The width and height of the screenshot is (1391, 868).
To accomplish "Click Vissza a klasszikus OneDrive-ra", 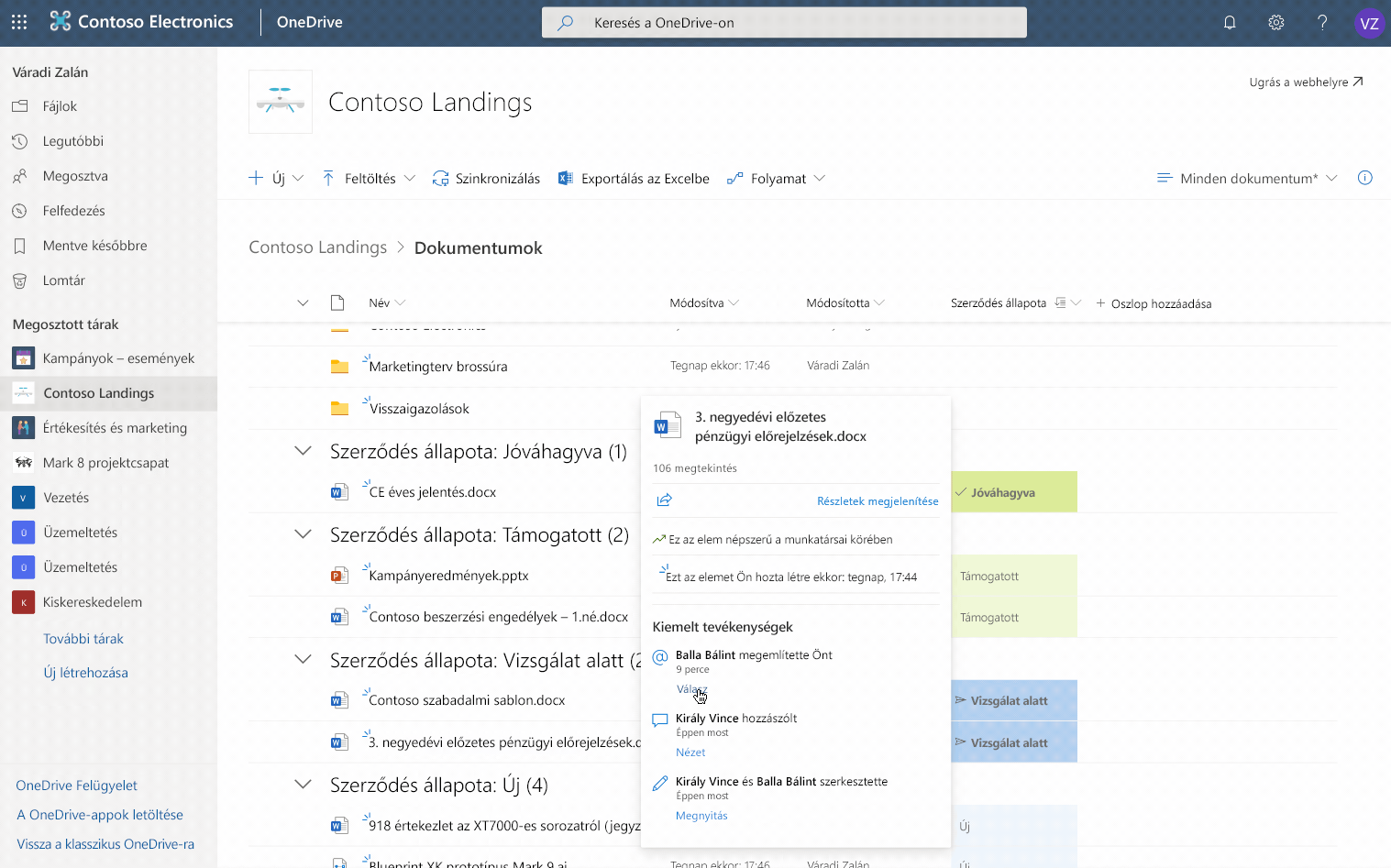I will pyautogui.click(x=105, y=844).
